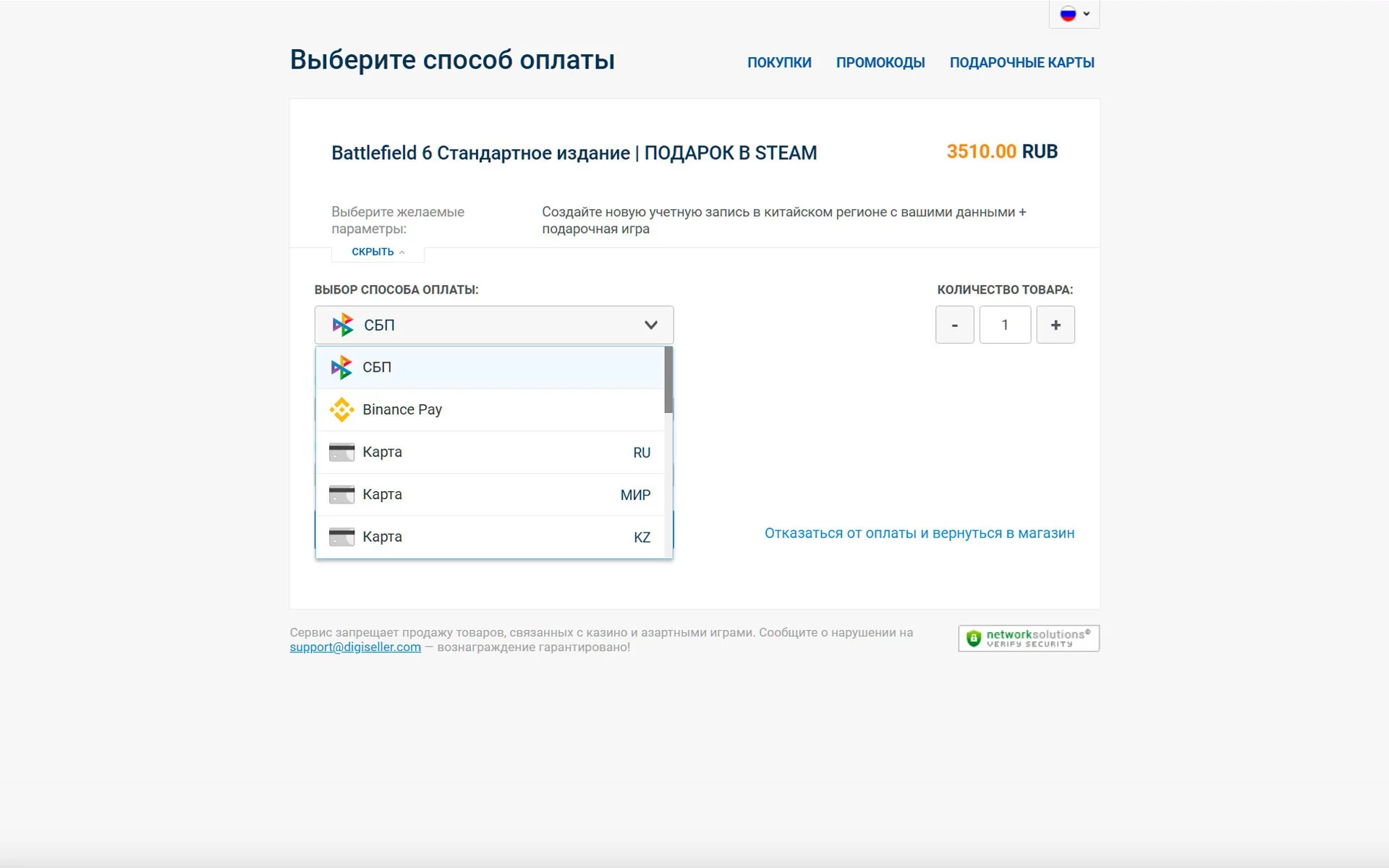Click the Russian flag language icon
The width and height of the screenshot is (1389, 868).
pos(1068,14)
